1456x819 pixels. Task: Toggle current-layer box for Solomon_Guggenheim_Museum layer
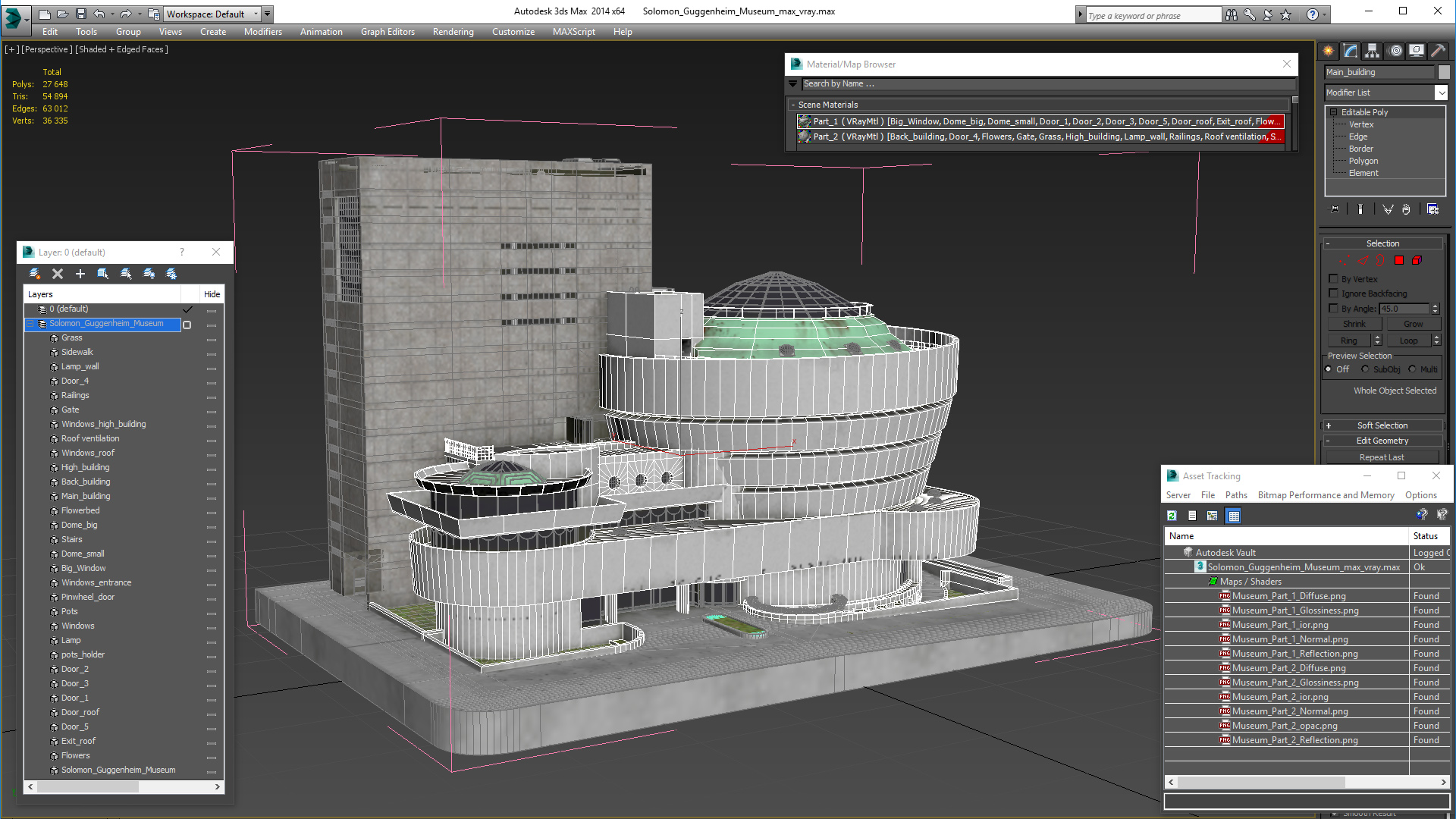(187, 325)
